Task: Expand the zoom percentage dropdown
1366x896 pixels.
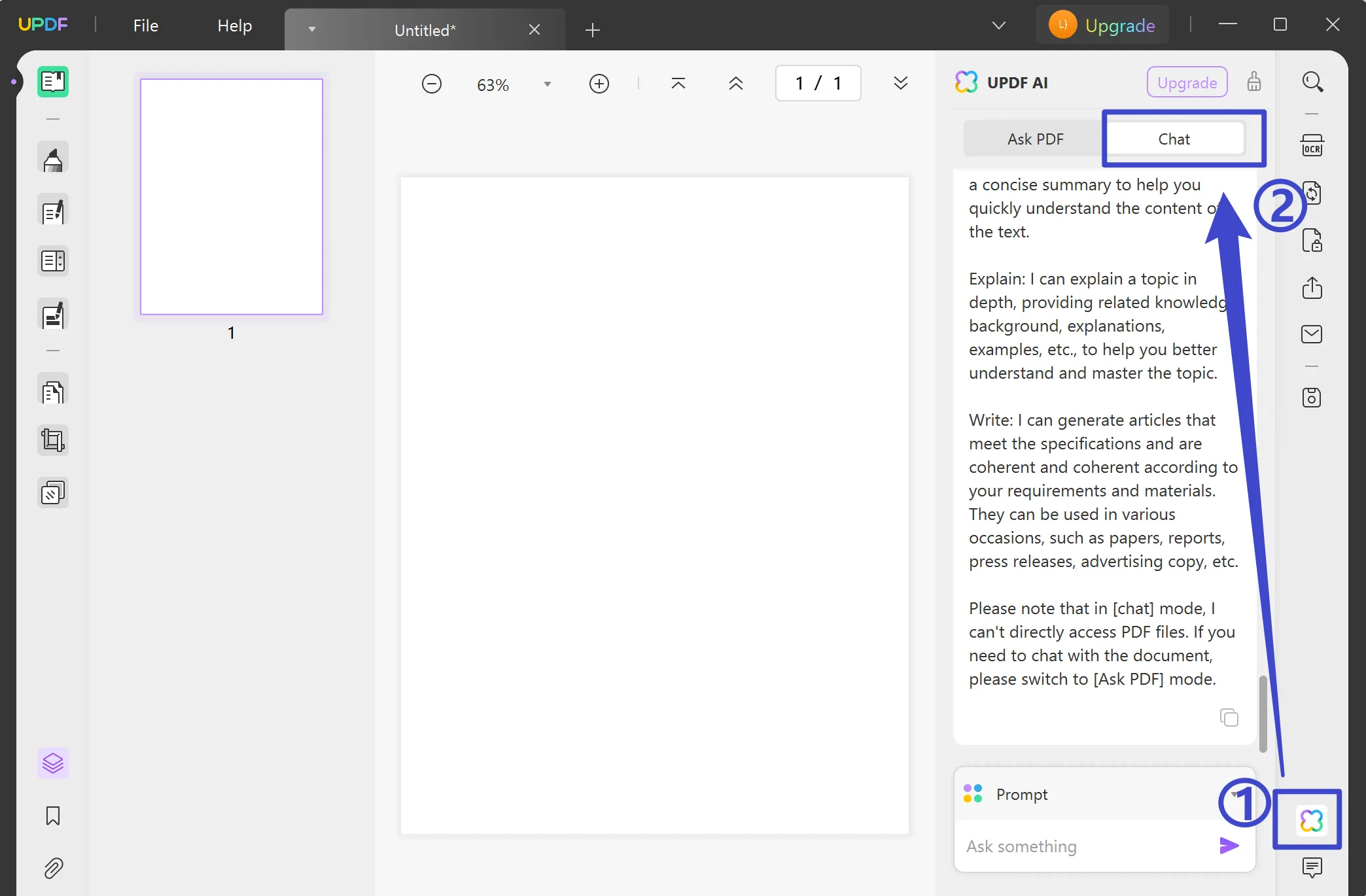Action: coord(548,84)
